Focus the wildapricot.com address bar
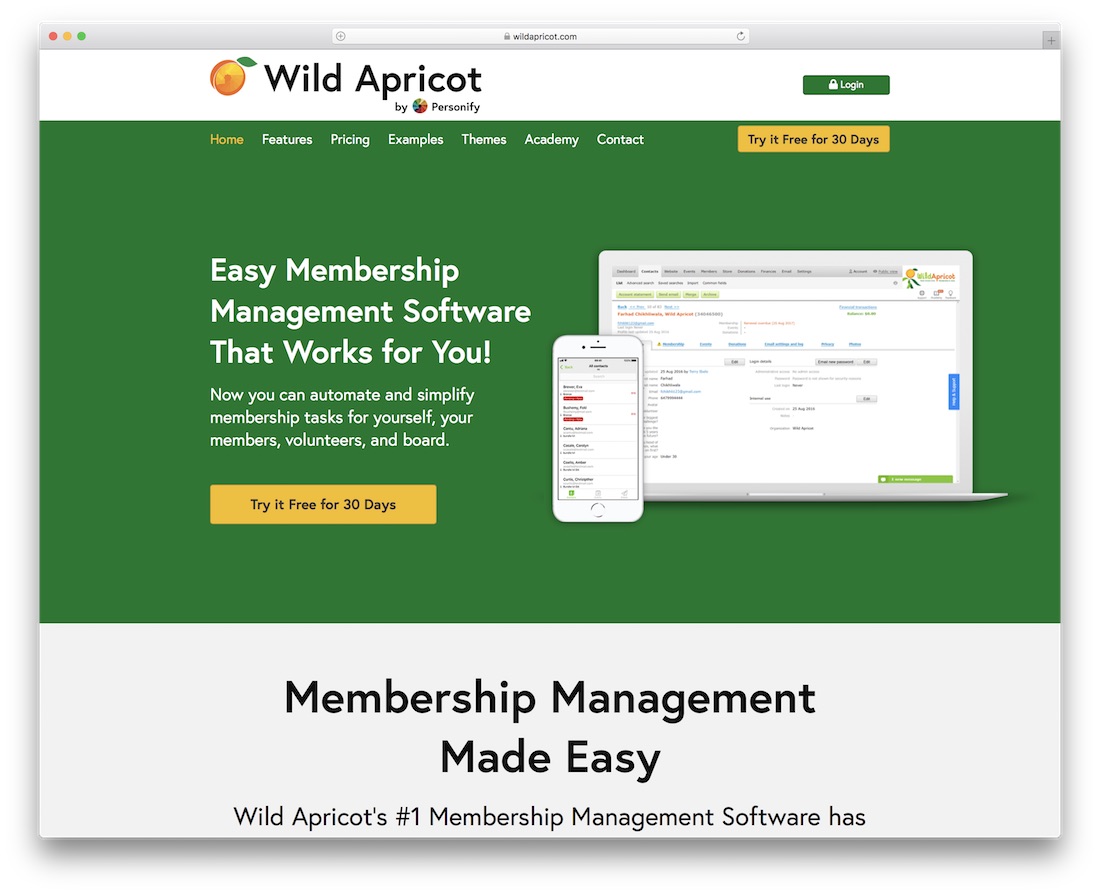Image resolution: width=1100 pixels, height=894 pixels. tap(540, 36)
